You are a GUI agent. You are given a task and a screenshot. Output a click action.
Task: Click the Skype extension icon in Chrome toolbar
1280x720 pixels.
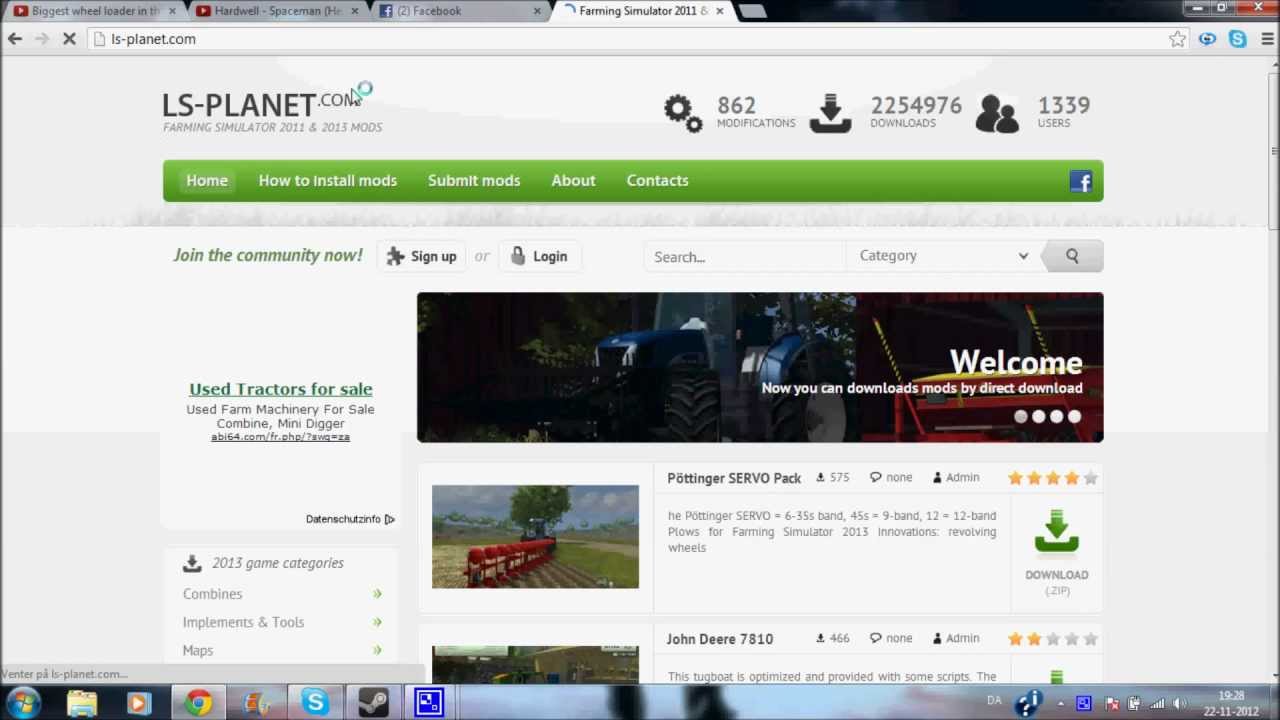(x=1238, y=39)
